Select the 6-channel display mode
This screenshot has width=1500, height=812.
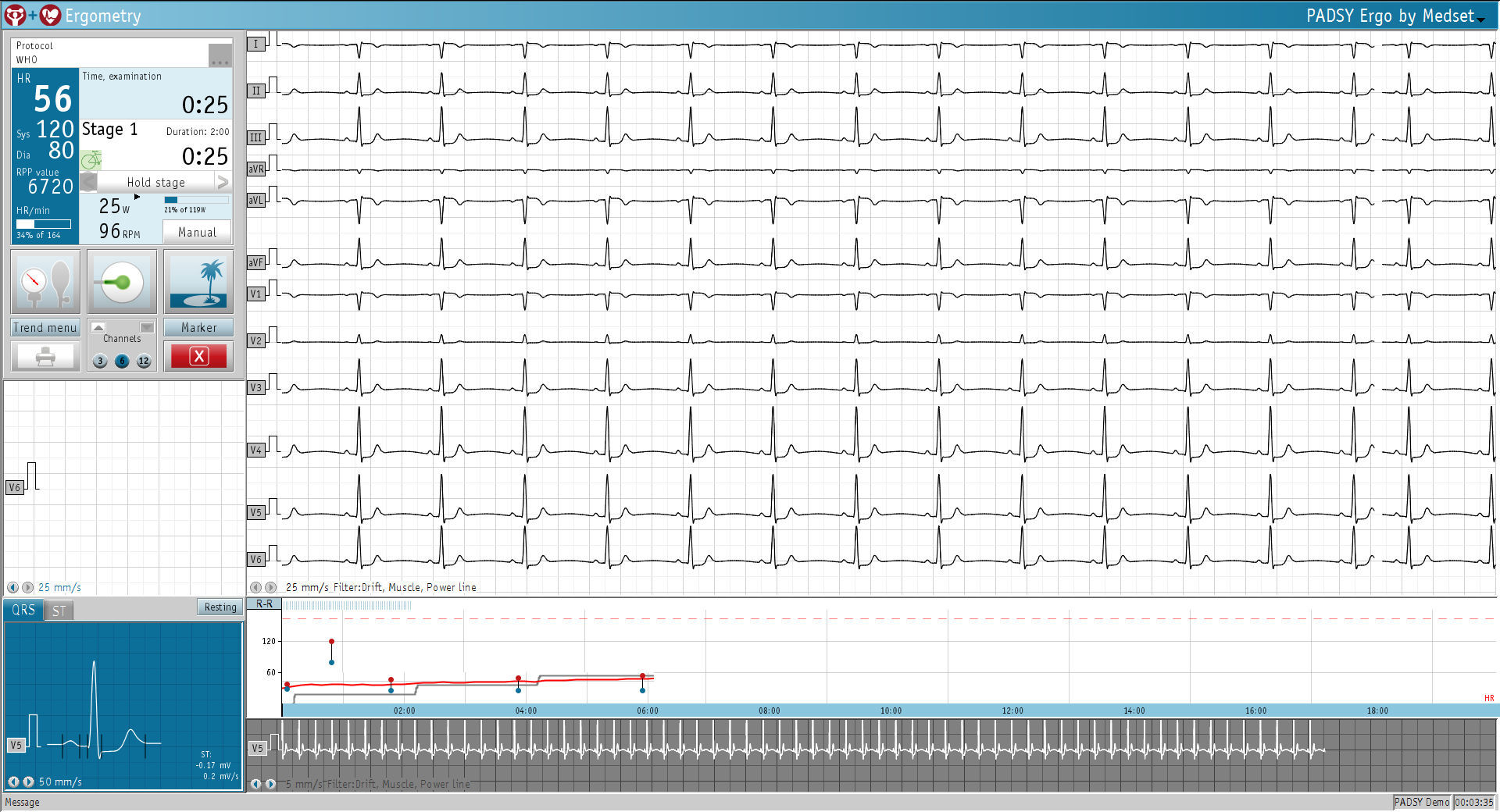[122, 361]
